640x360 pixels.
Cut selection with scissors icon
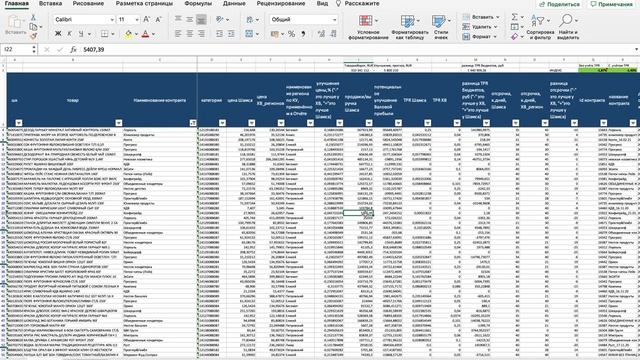33,18
